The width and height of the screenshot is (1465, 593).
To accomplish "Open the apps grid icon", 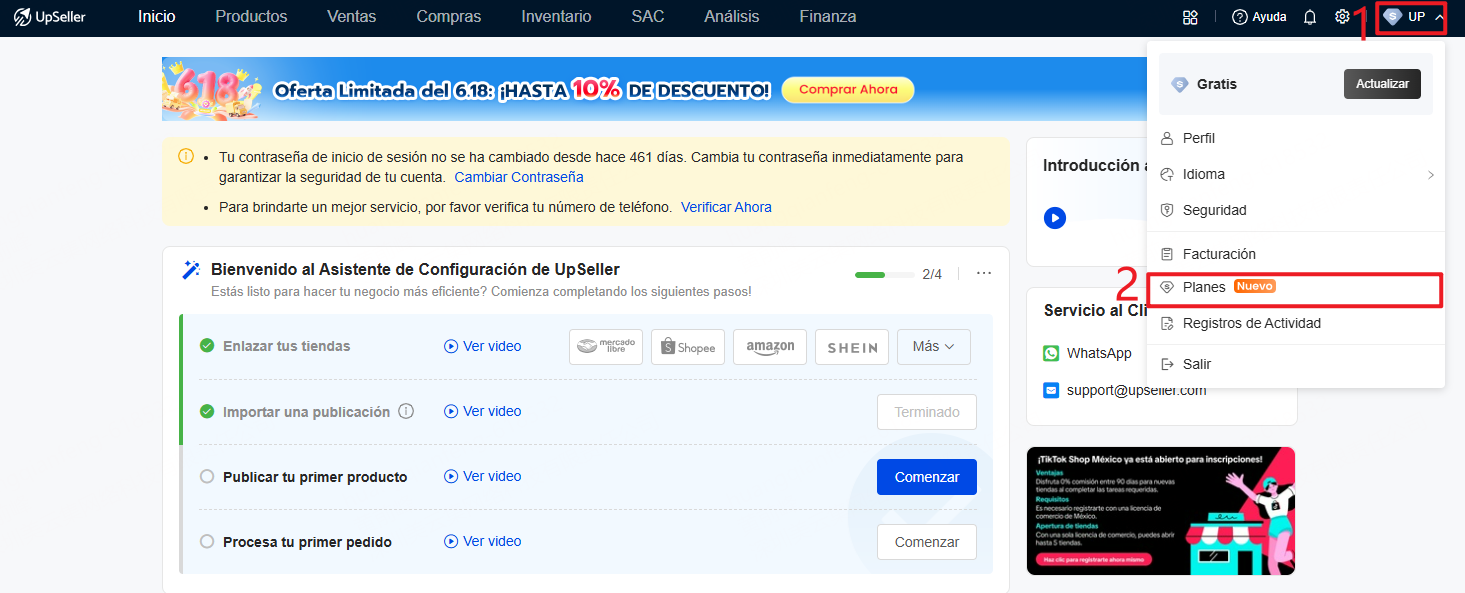I will [1190, 17].
